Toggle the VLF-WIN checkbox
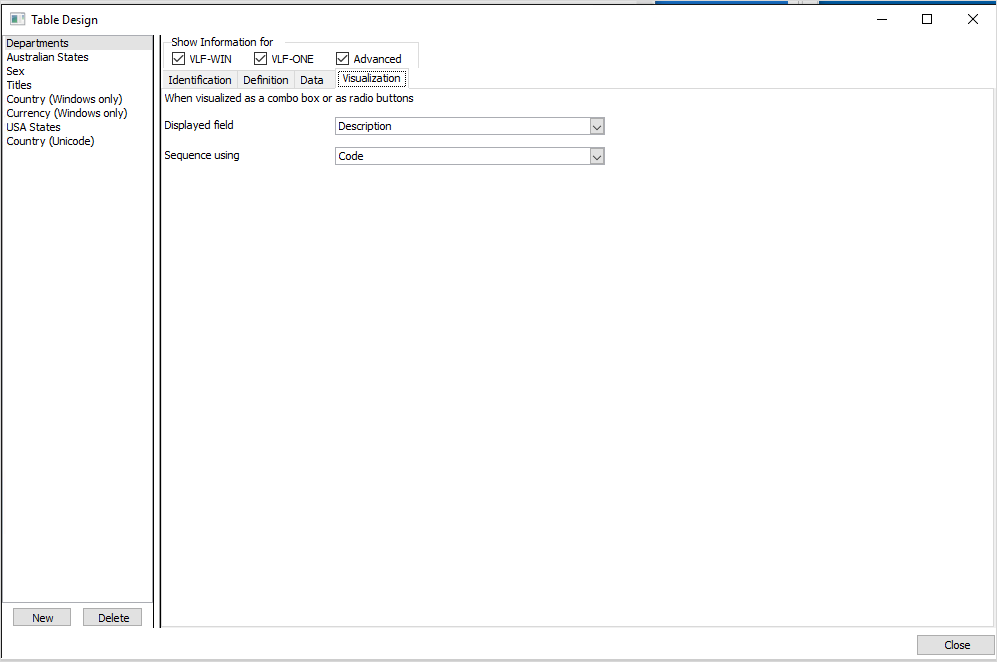 pos(179,59)
